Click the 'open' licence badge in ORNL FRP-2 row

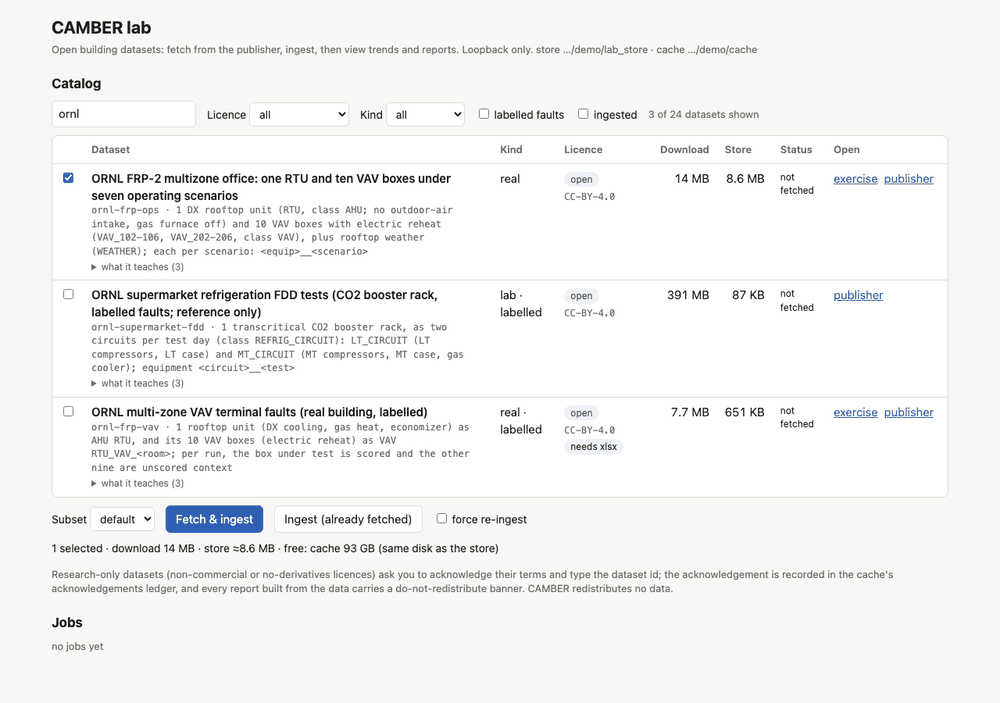581,179
